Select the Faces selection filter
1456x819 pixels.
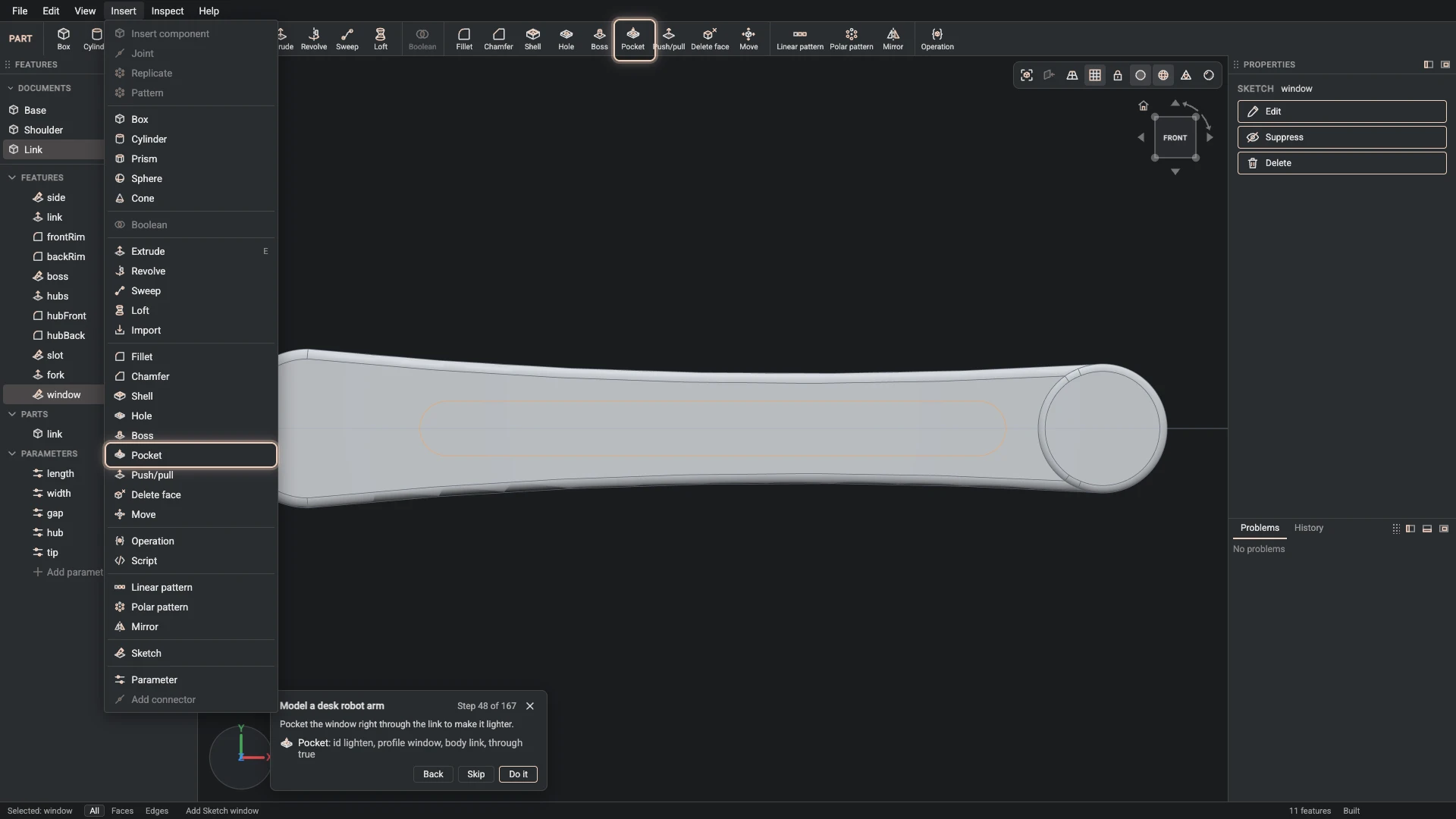pyautogui.click(x=122, y=811)
